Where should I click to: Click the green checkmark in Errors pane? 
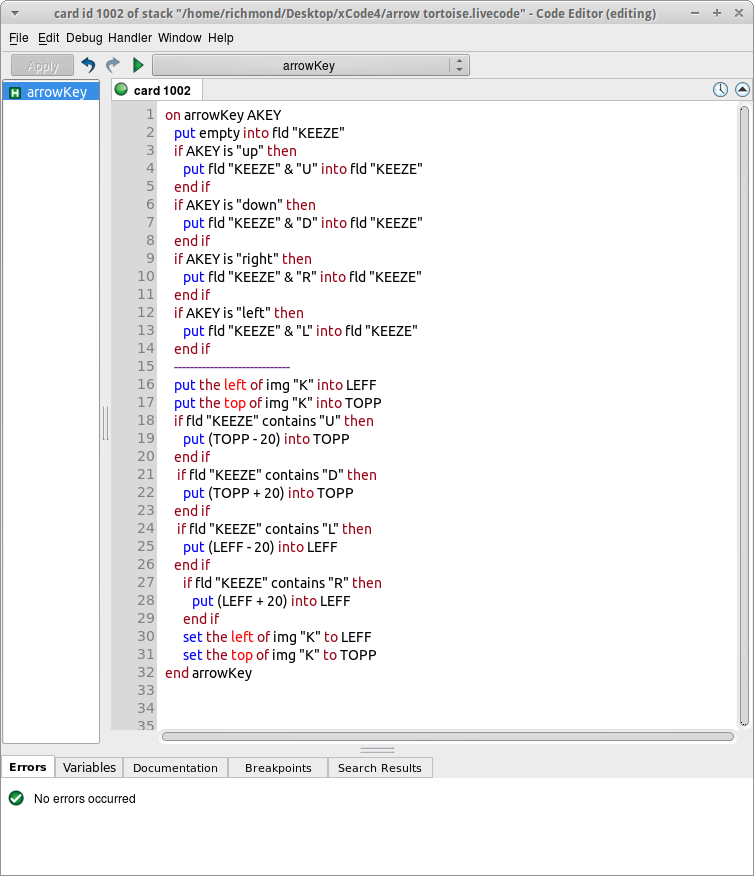tap(16, 798)
